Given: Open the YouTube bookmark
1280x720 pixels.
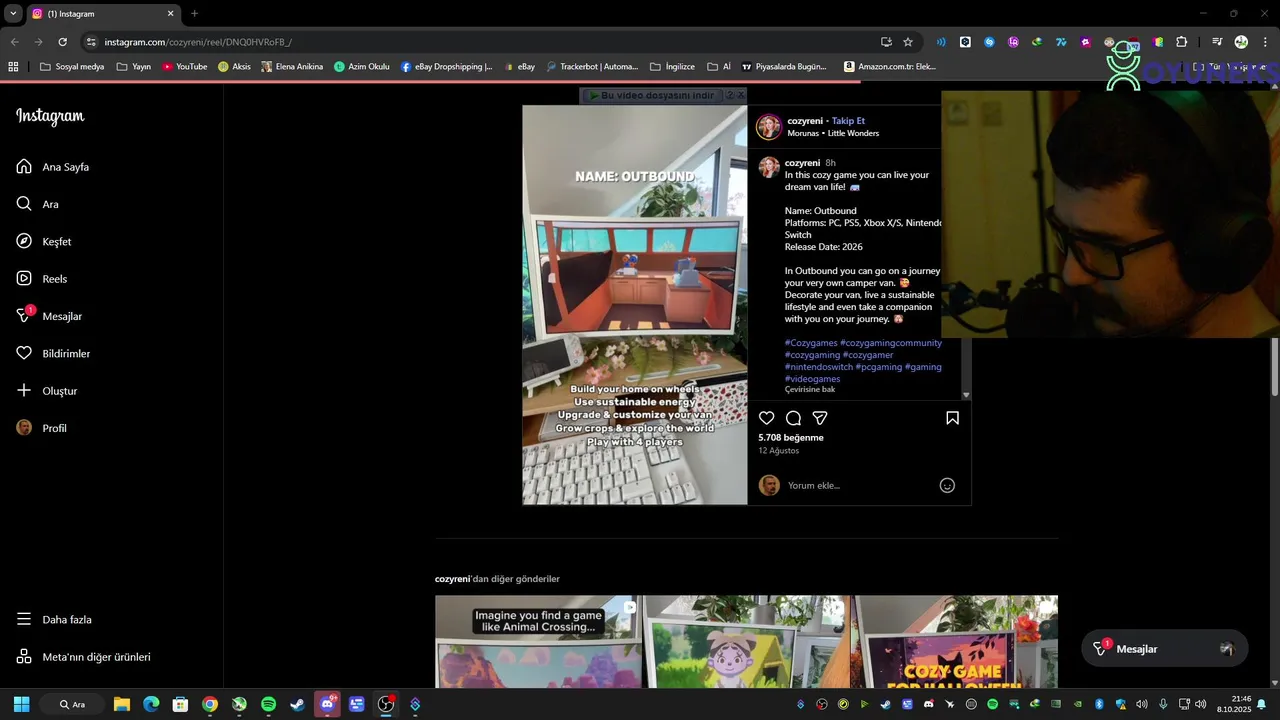Looking at the screenshot, I should 184,67.
